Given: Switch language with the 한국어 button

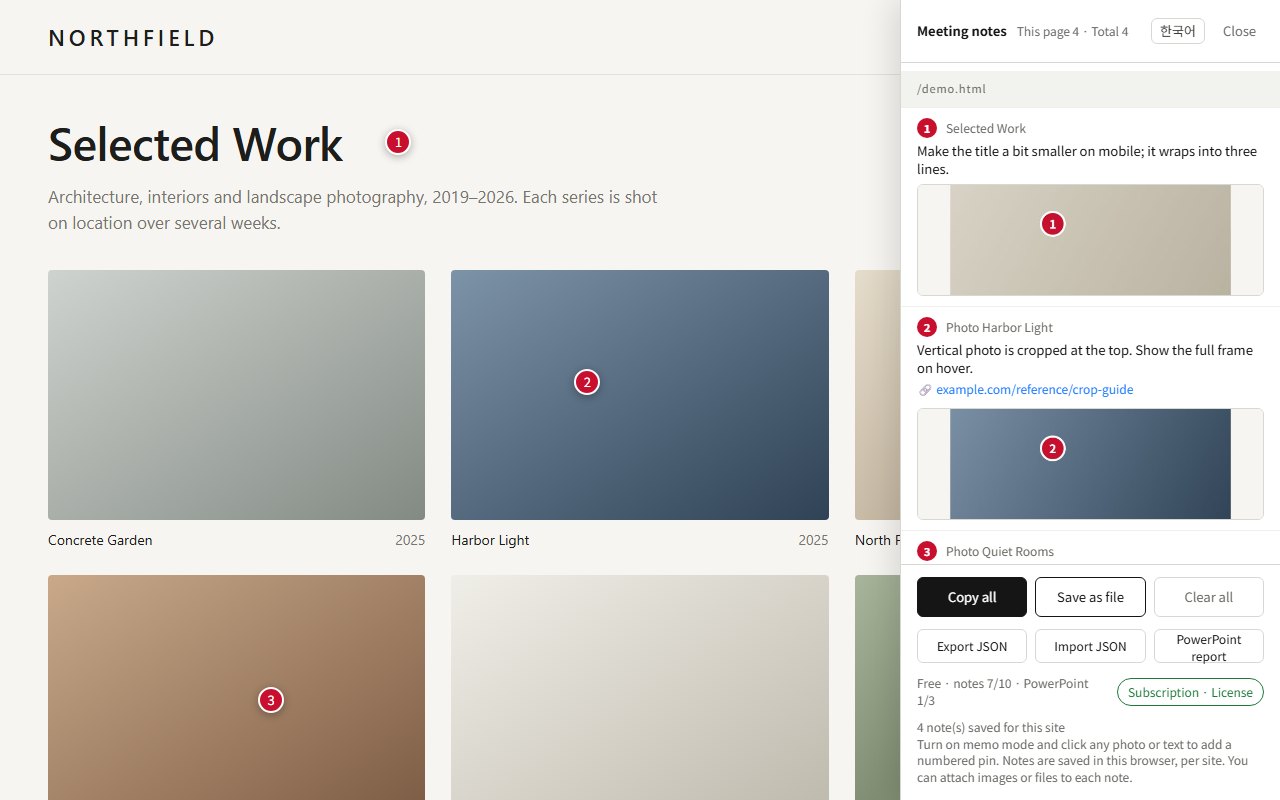Looking at the screenshot, I should coord(1178,31).
